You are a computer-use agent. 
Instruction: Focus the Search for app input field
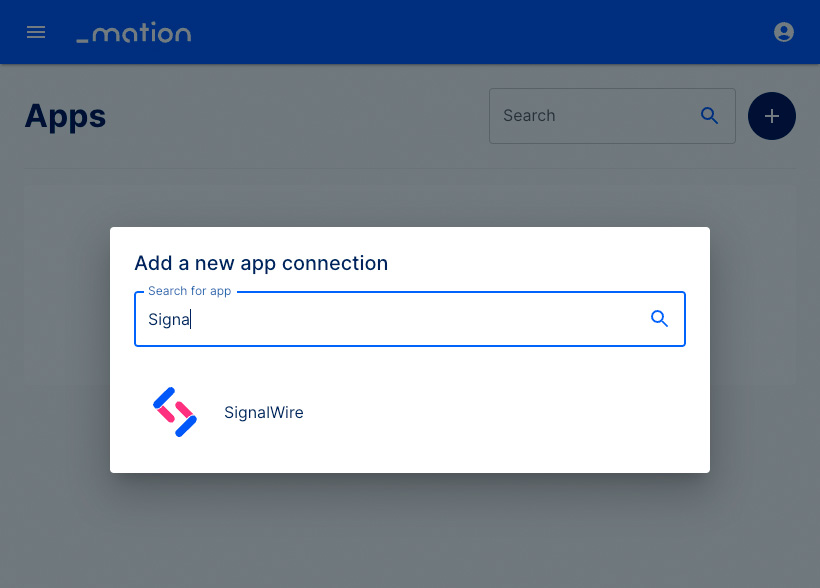(409, 319)
